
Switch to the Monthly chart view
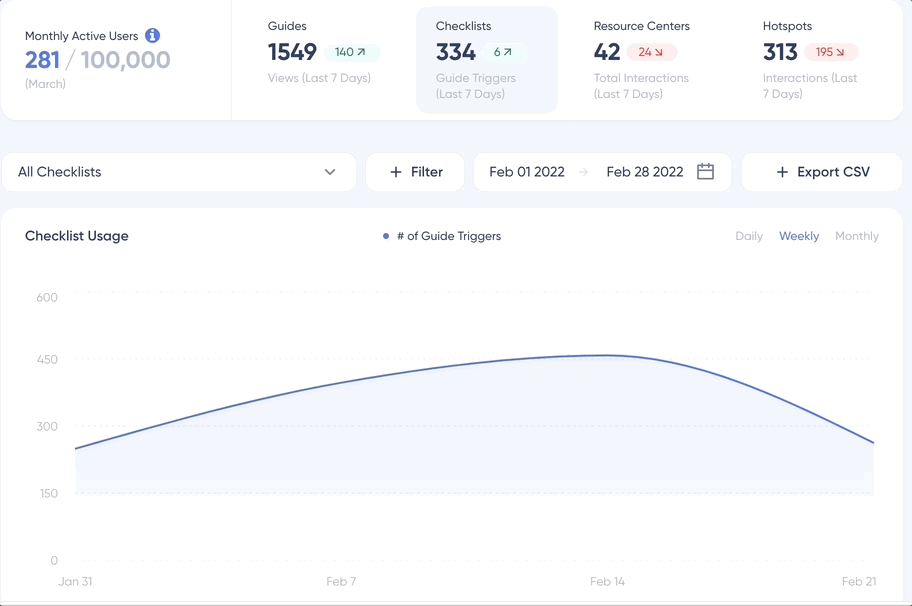[x=857, y=236]
